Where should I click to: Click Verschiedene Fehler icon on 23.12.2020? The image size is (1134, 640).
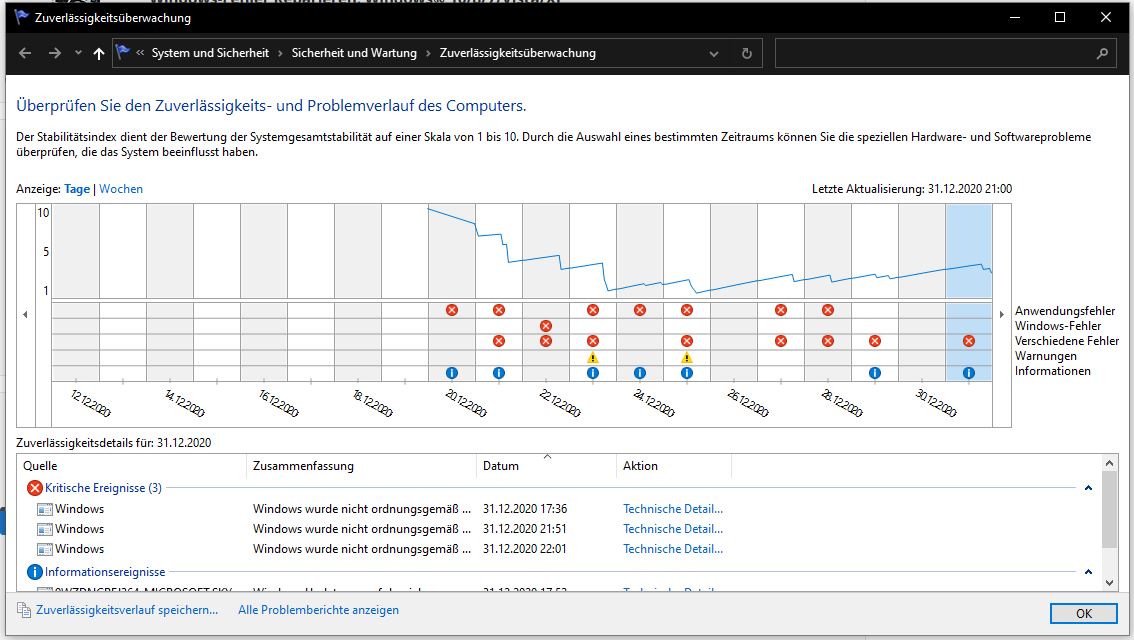click(x=593, y=341)
